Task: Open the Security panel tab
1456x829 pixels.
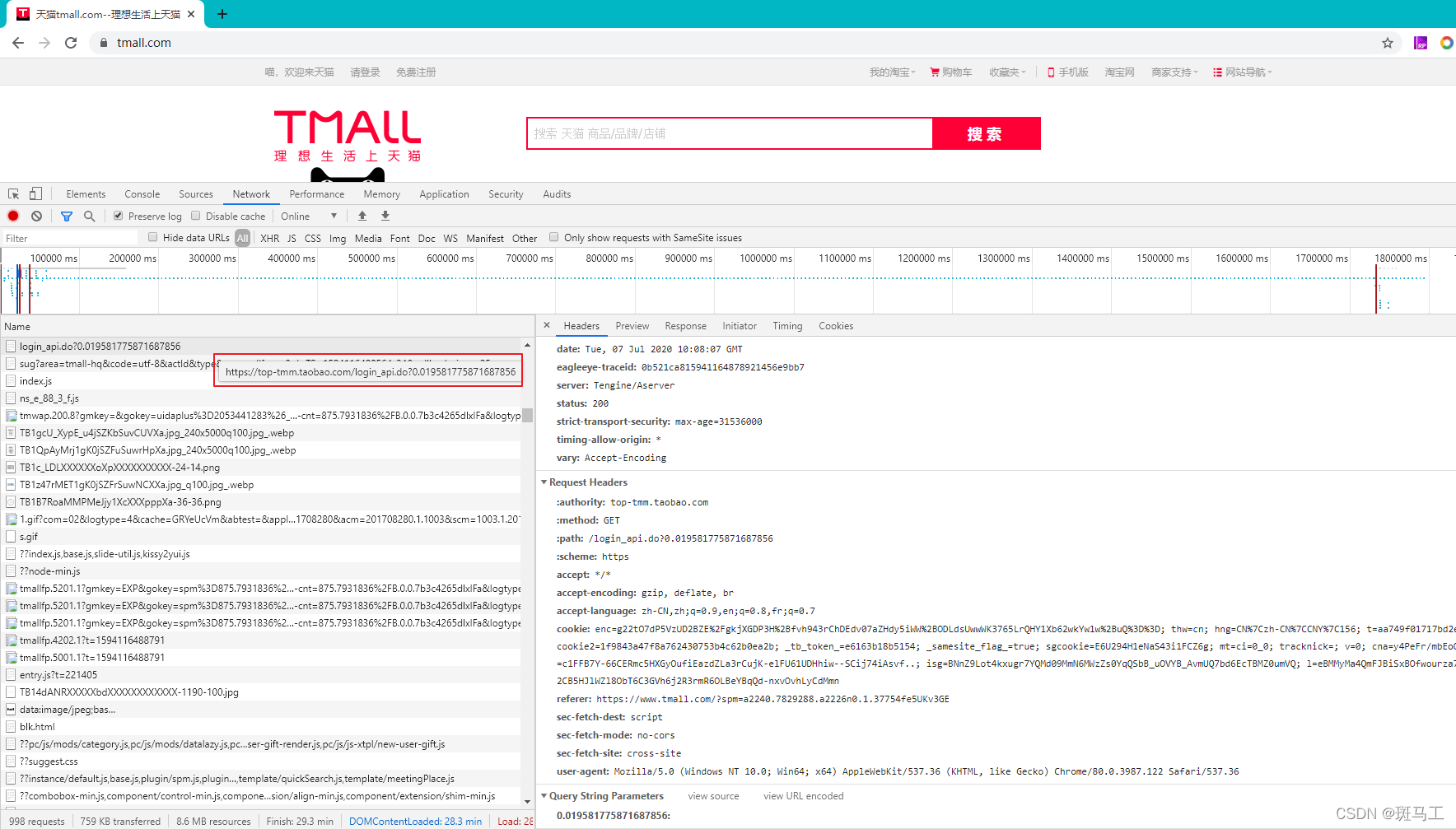Action: click(506, 194)
